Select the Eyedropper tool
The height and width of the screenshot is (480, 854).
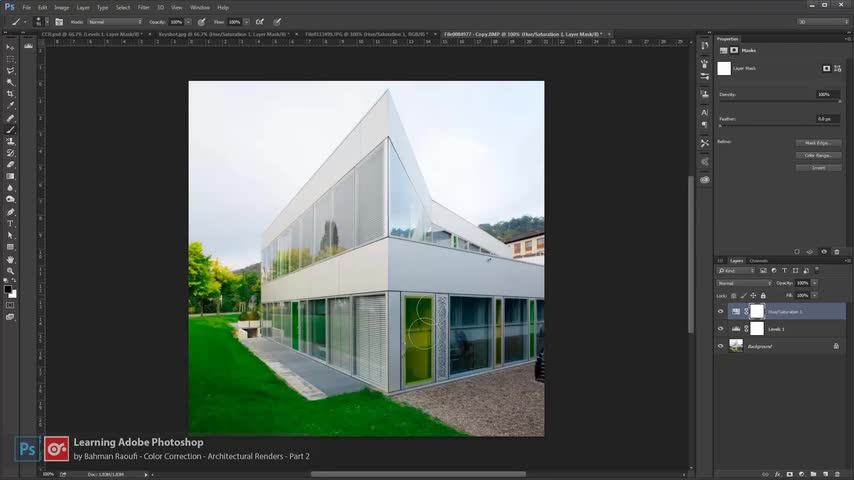10,106
